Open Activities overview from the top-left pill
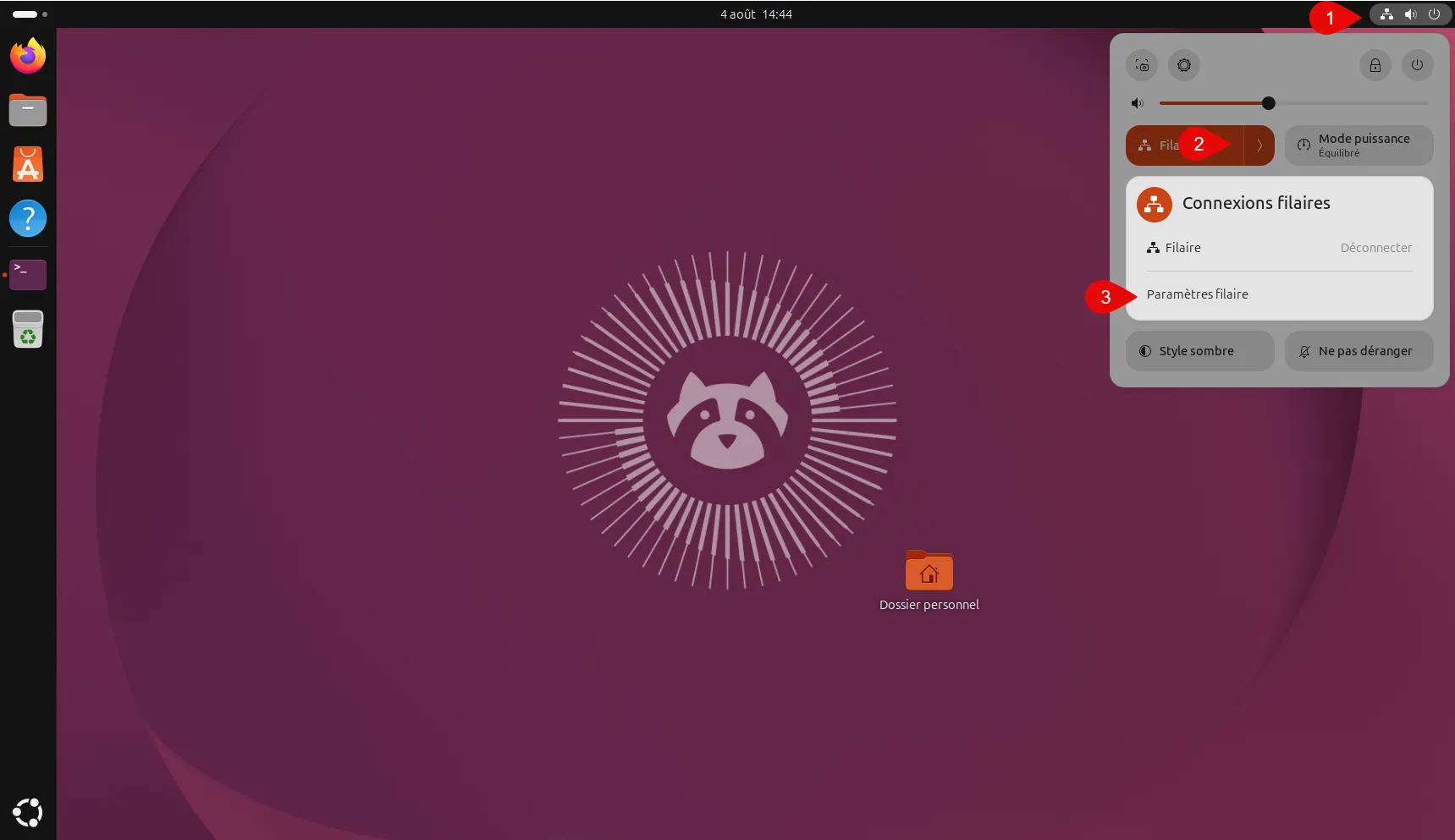The width and height of the screenshot is (1455, 840). (x=30, y=14)
